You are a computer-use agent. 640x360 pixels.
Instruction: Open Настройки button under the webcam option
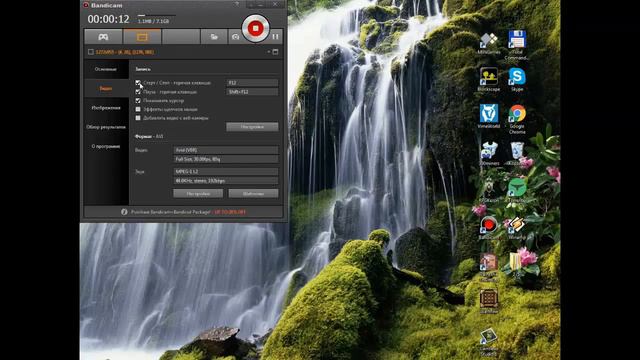pyautogui.click(x=252, y=127)
